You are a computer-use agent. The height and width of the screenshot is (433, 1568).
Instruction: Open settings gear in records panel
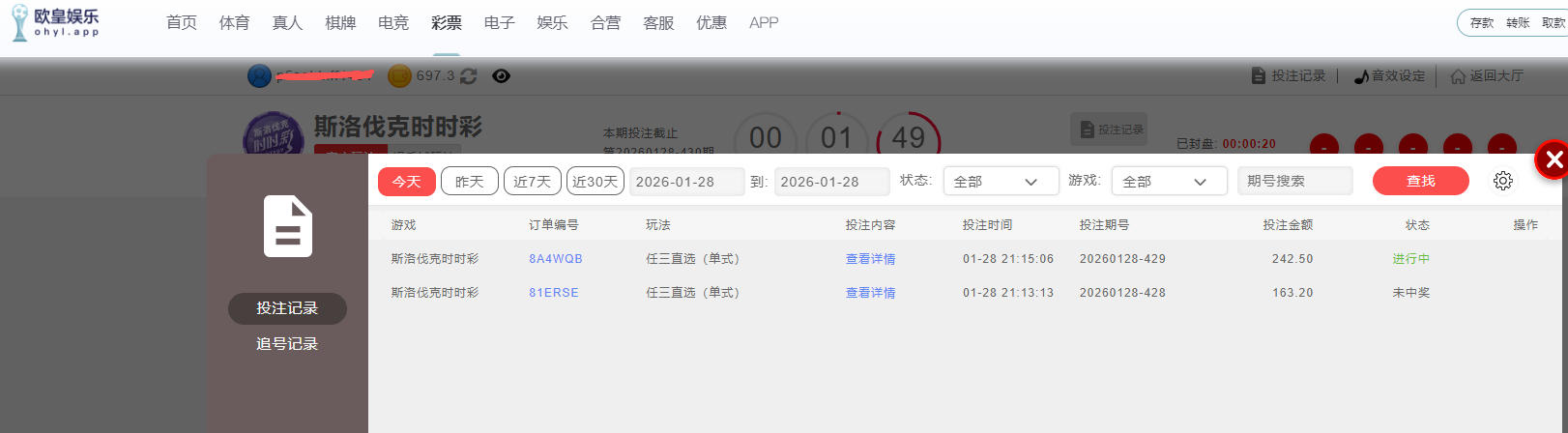(x=1502, y=181)
